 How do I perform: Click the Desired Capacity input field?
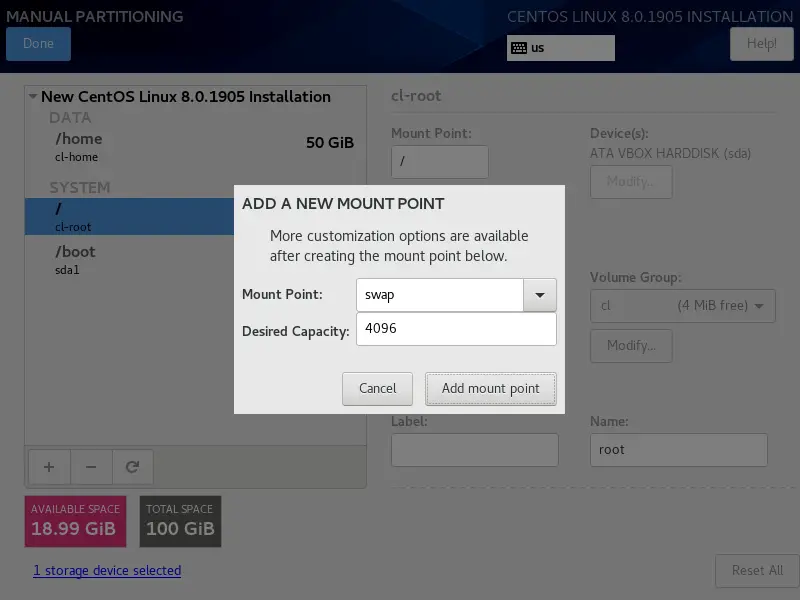coord(456,329)
